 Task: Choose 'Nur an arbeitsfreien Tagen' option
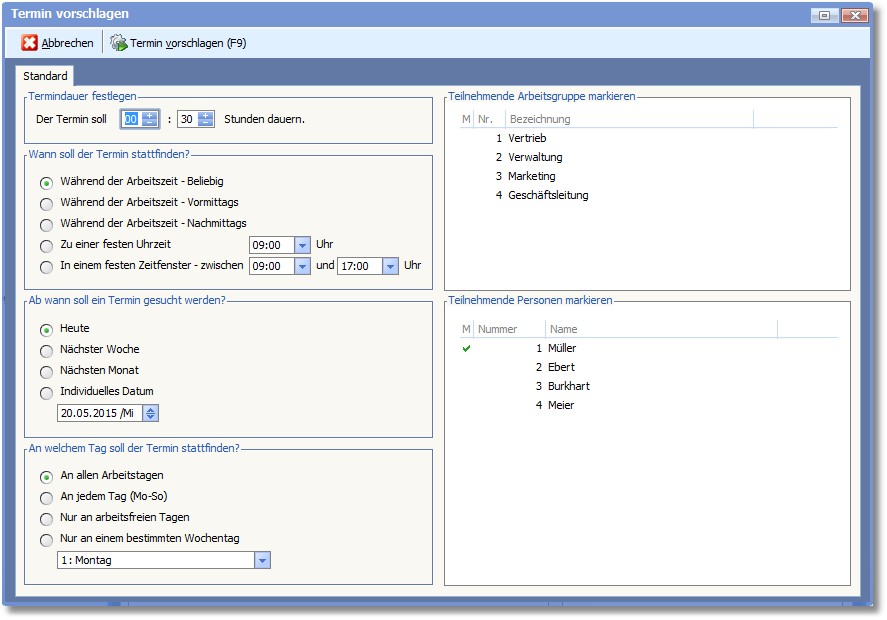tap(46, 518)
